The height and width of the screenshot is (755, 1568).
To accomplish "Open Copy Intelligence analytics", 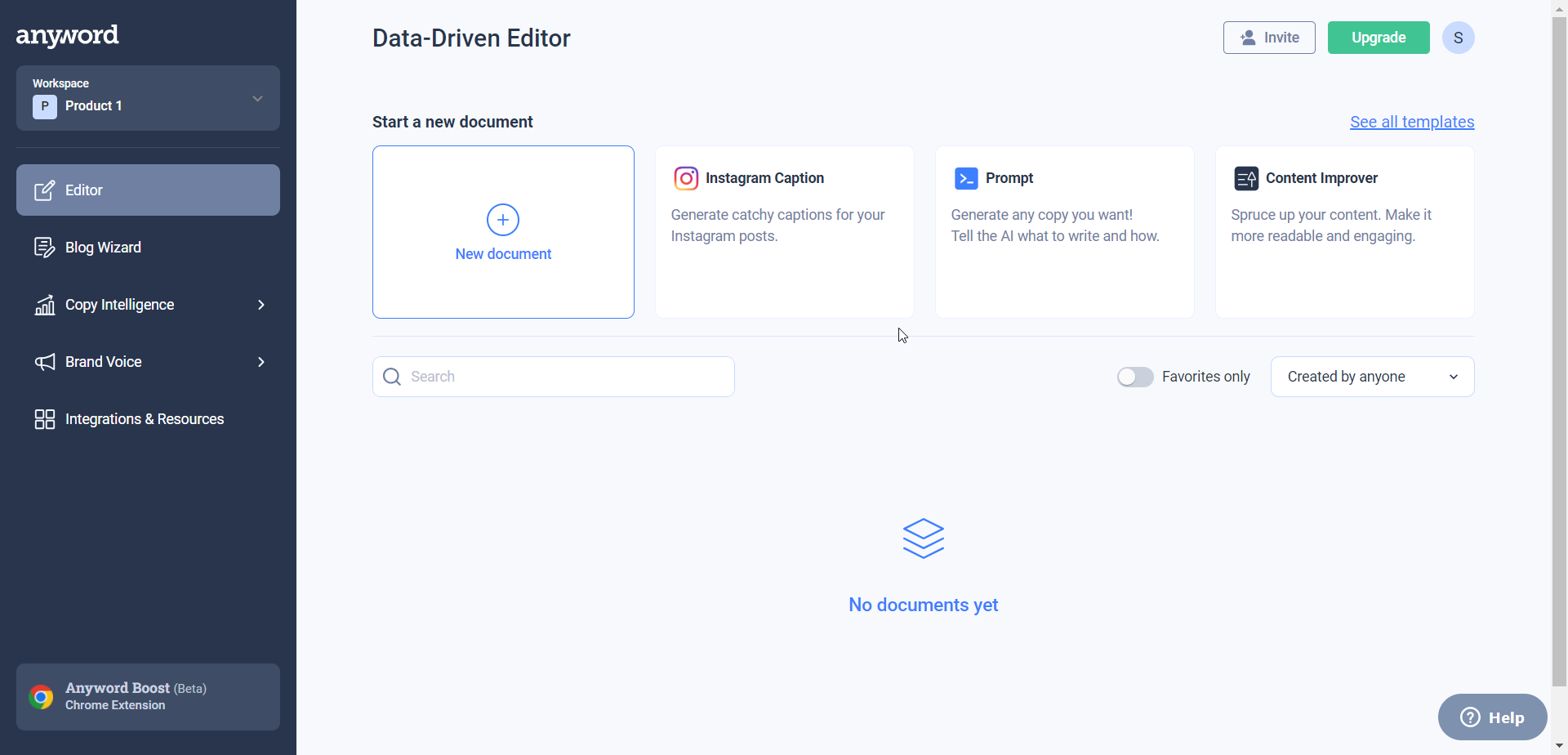I will [119, 304].
